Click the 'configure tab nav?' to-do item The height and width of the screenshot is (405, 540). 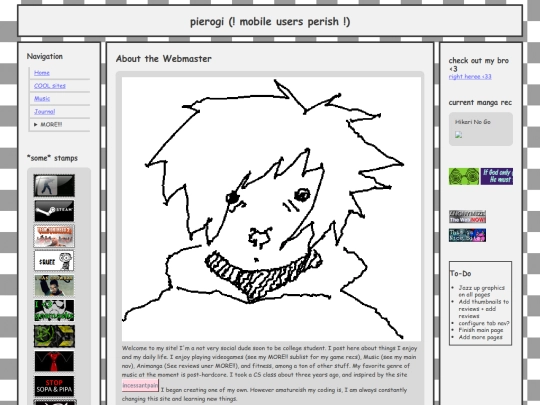coord(484,323)
